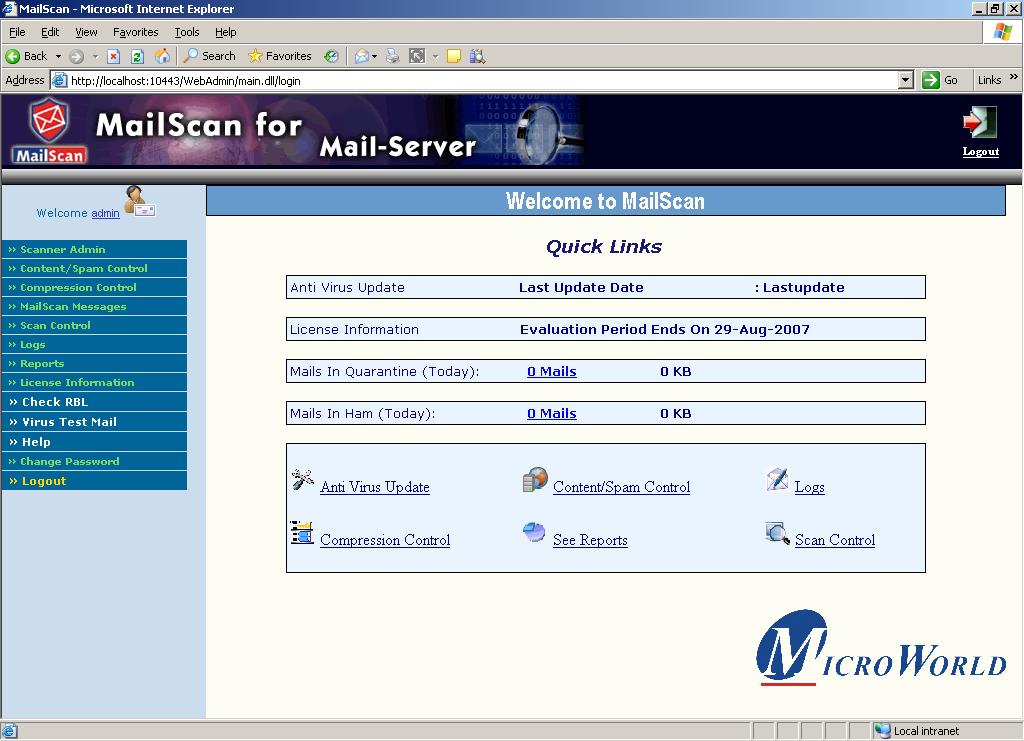Click the Scan Control quick link
The width and height of the screenshot is (1024, 741).
click(x=835, y=540)
